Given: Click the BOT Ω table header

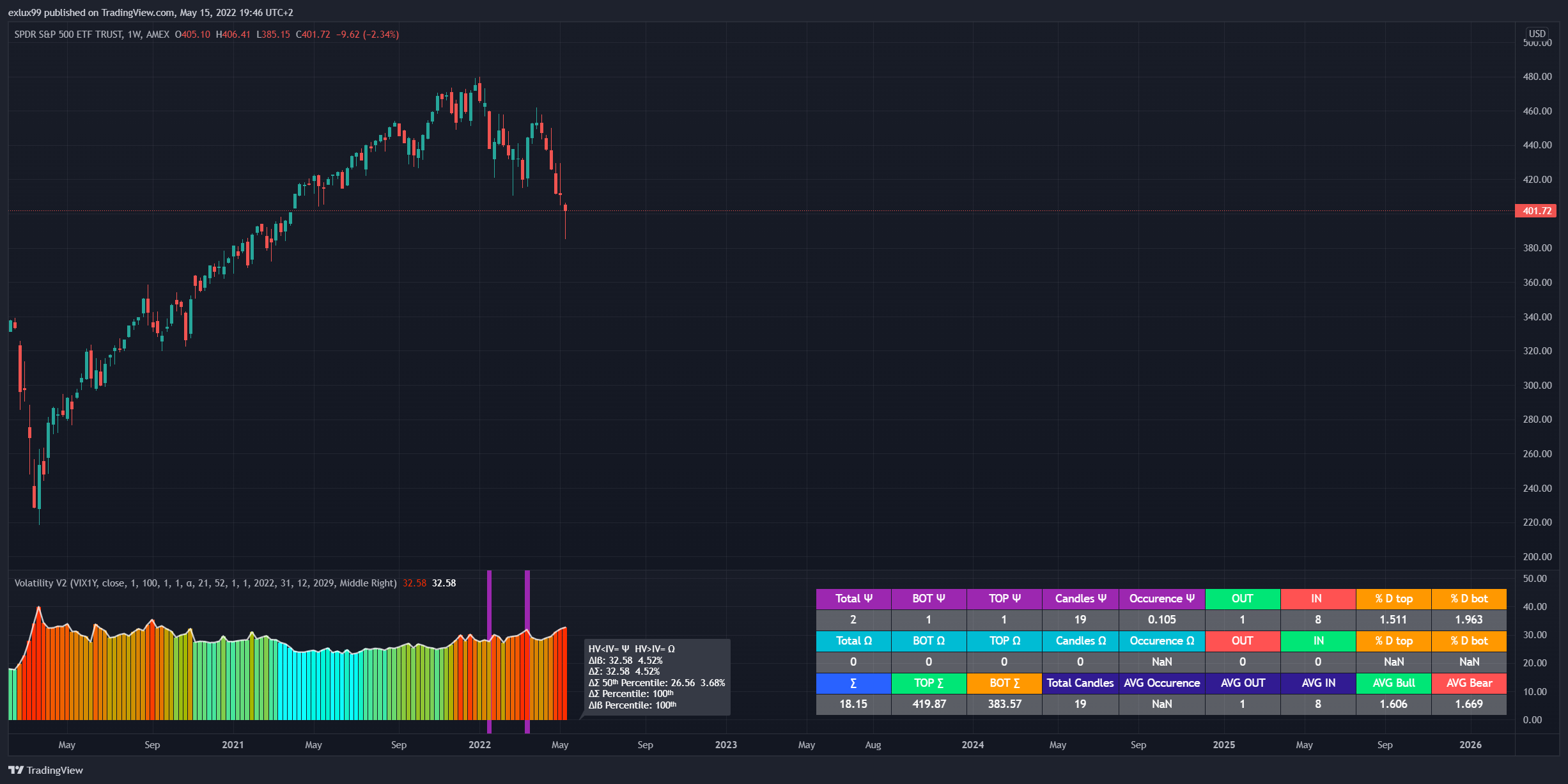Looking at the screenshot, I should click(x=929, y=641).
